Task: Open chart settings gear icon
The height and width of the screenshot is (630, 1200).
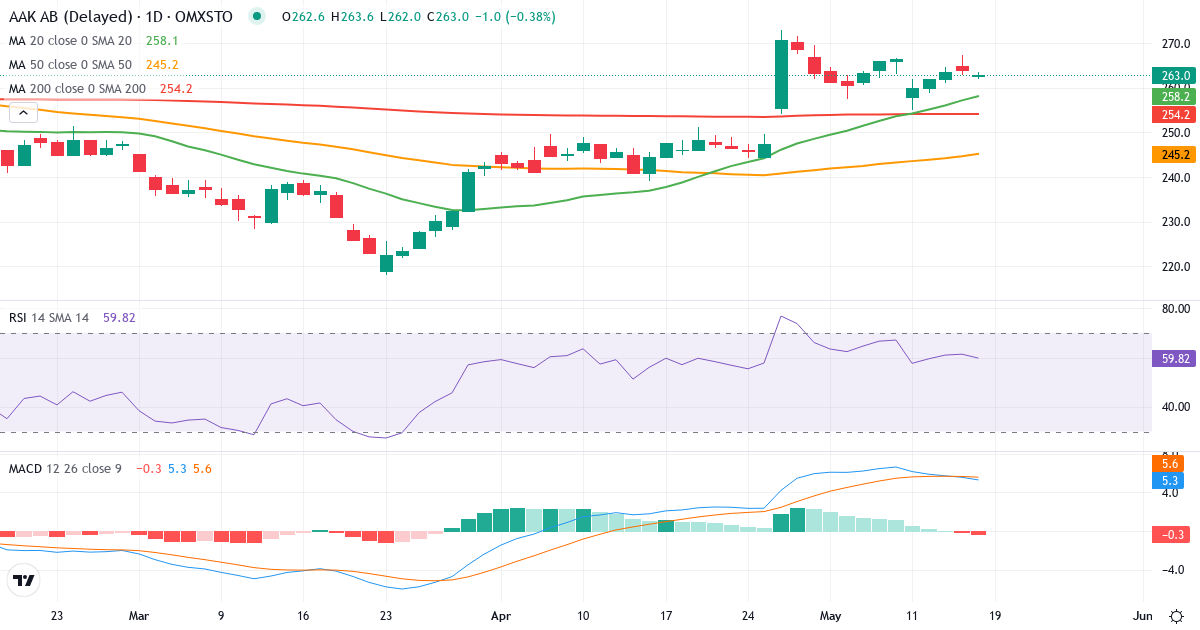Action: point(1177,615)
